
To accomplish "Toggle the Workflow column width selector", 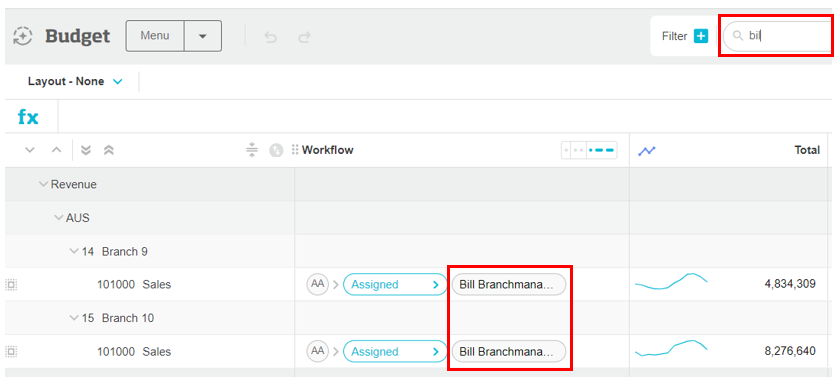I will tap(589, 151).
